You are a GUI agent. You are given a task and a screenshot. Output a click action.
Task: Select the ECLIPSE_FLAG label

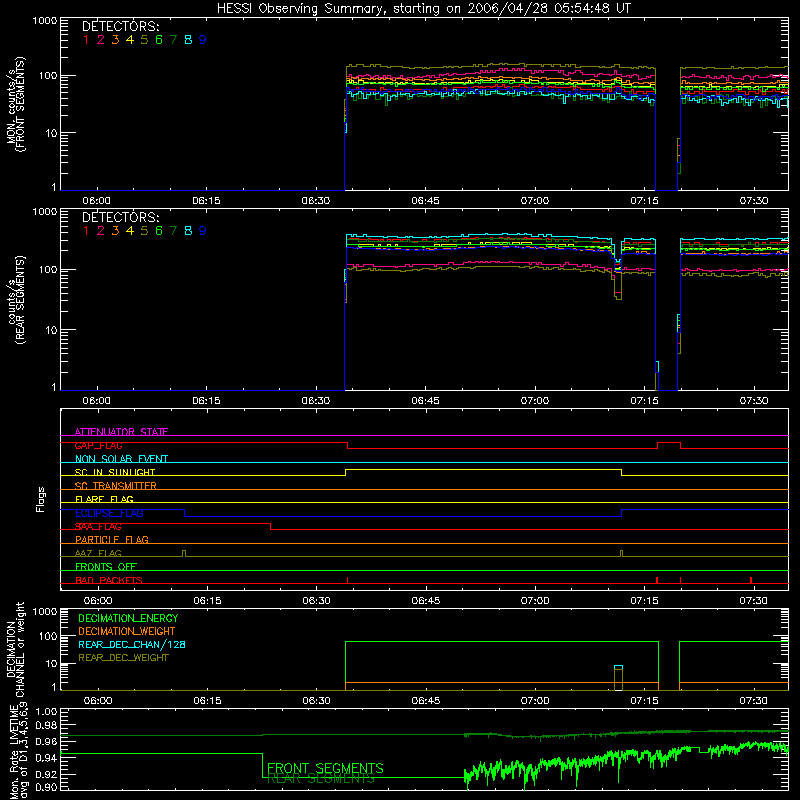tap(109, 513)
